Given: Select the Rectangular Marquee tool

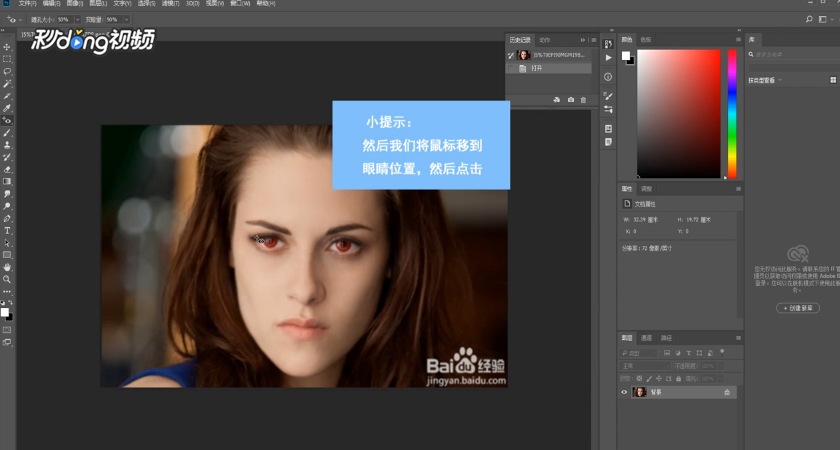Looking at the screenshot, I should pos(7,59).
